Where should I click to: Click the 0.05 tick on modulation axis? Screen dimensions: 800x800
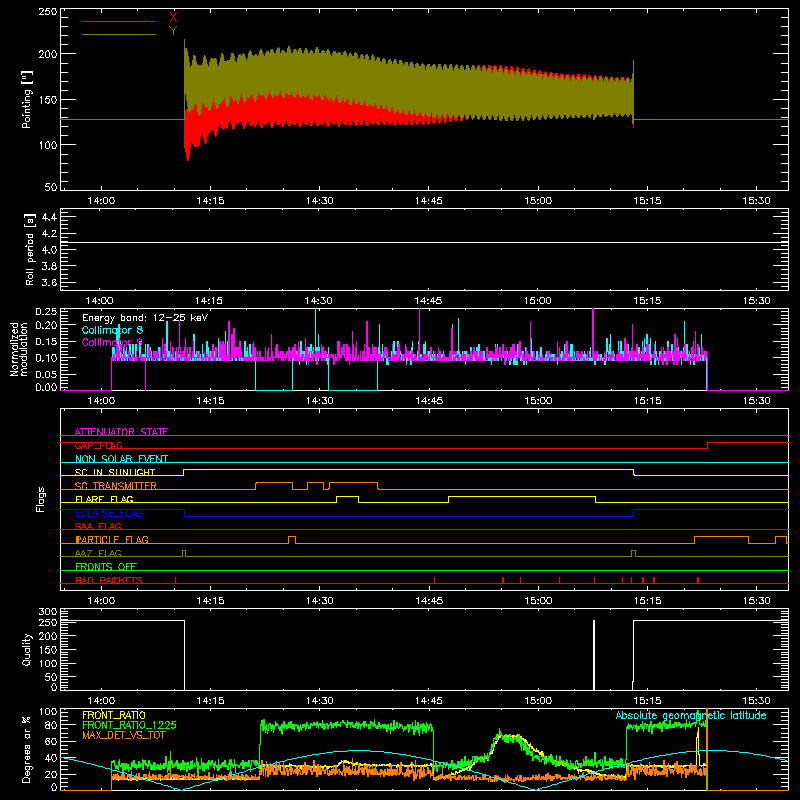point(47,374)
